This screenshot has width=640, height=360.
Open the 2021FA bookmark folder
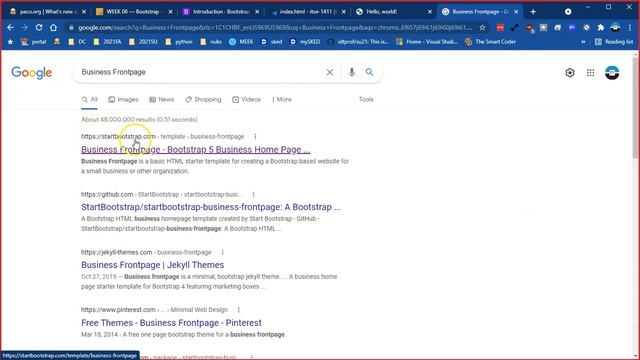pos(108,42)
